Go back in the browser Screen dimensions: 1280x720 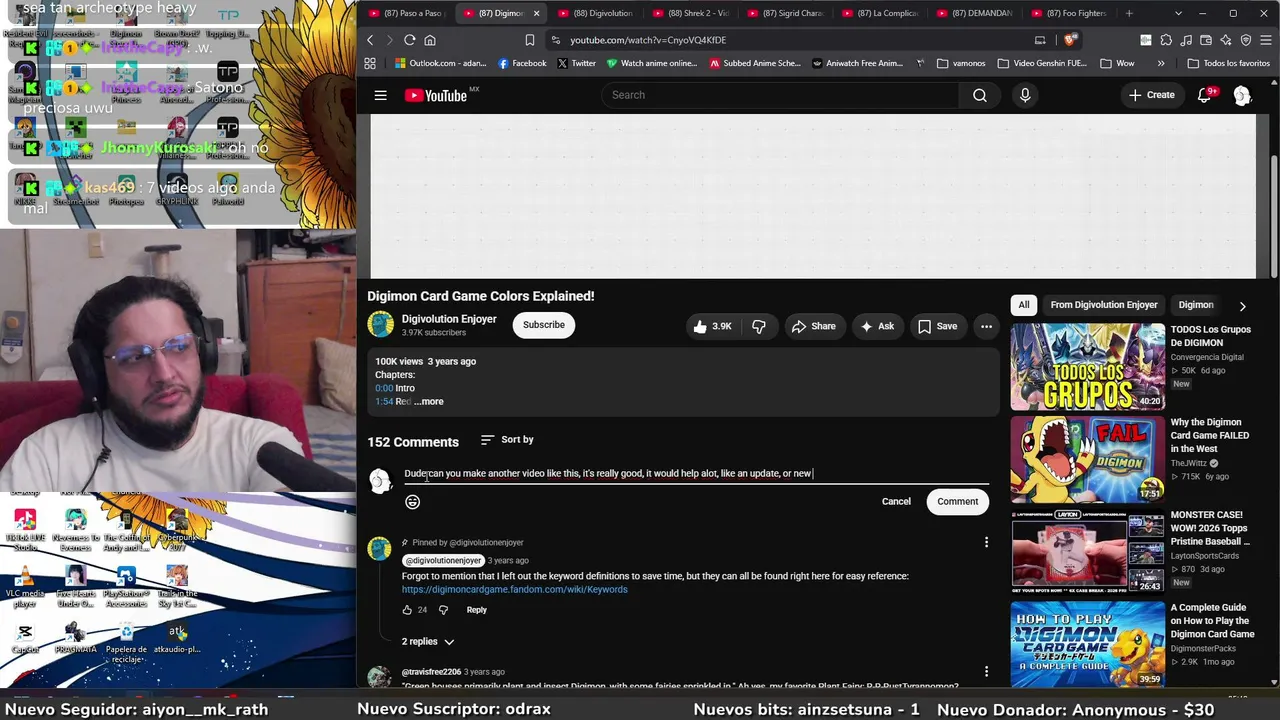(370, 40)
